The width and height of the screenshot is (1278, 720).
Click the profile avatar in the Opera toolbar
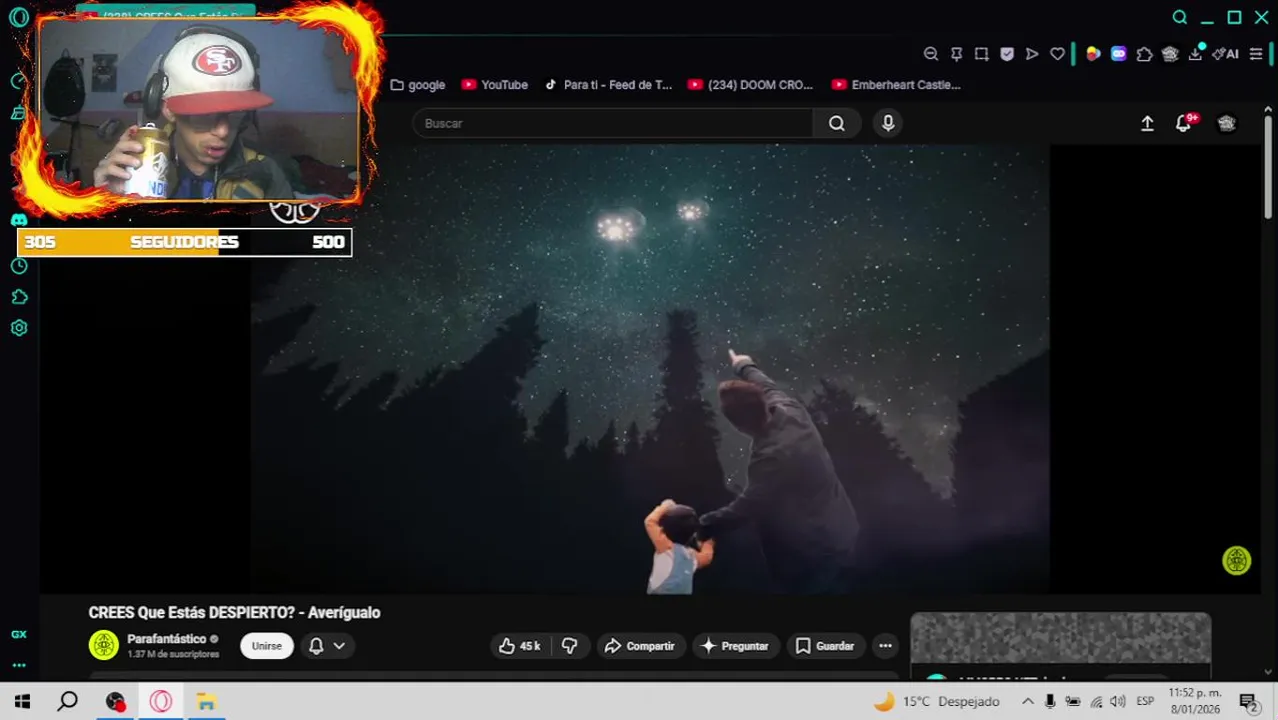1170,54
